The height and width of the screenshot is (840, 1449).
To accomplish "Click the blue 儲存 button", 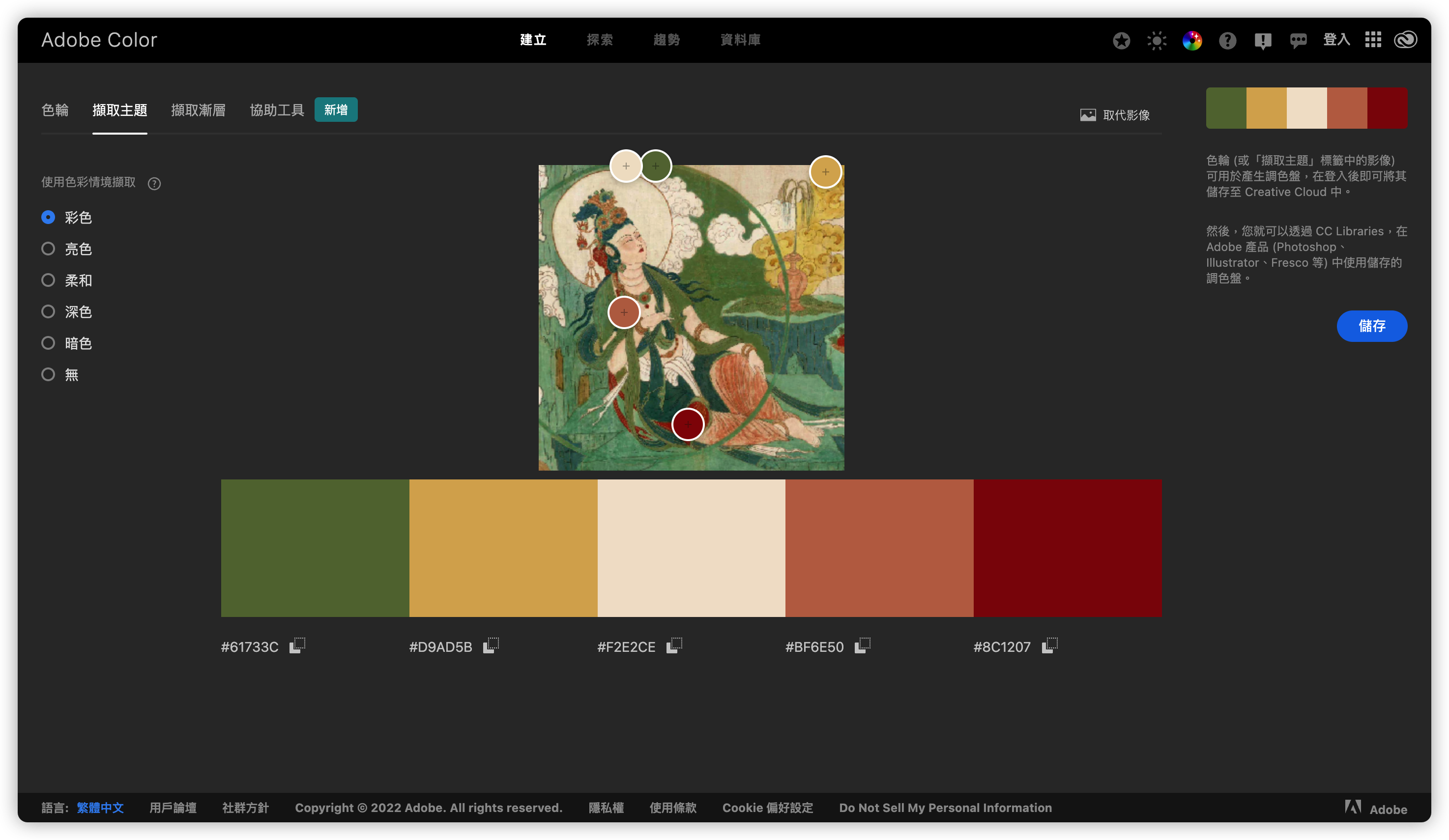I will (1372, 326).
